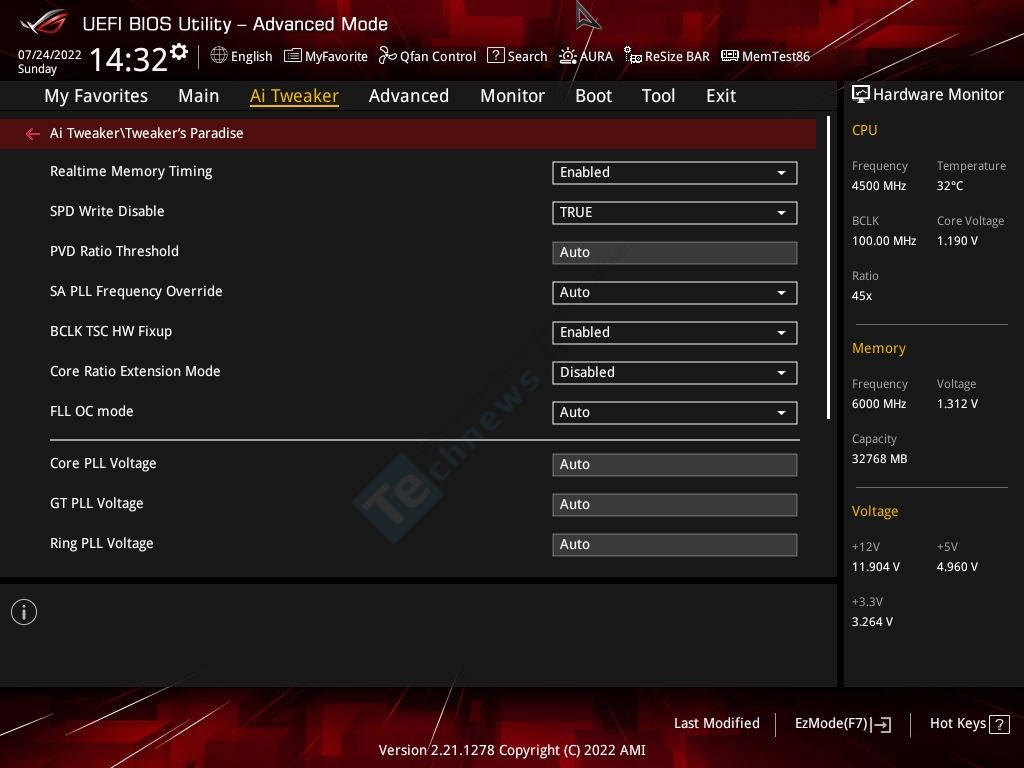Expand FLL OC mode dropdown
This screenshot has height=768, width=1024.
tap(675, 413)
